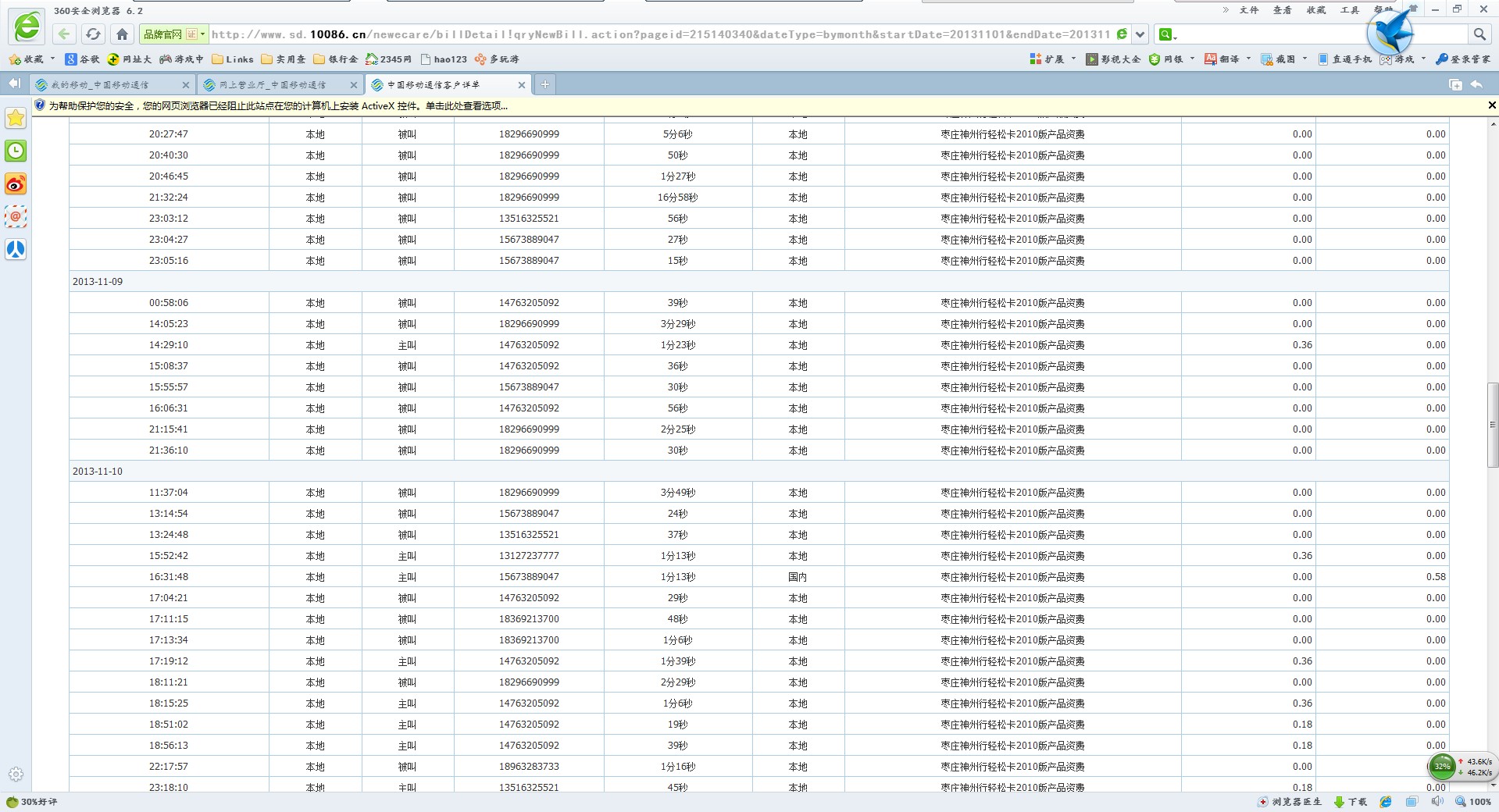Screen dimensions: 1499x812
Task: Click the ActiveX security notification bar
Action: [x=278, y=106]
